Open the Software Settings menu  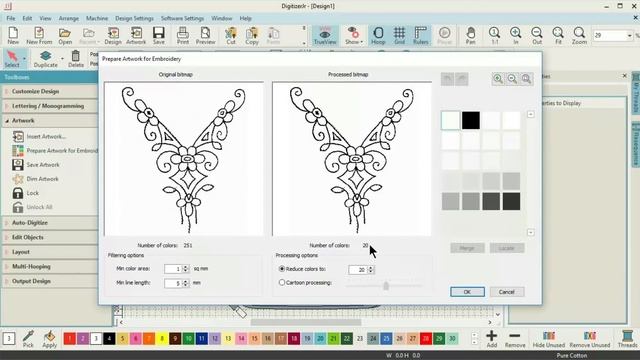[182, 18]
